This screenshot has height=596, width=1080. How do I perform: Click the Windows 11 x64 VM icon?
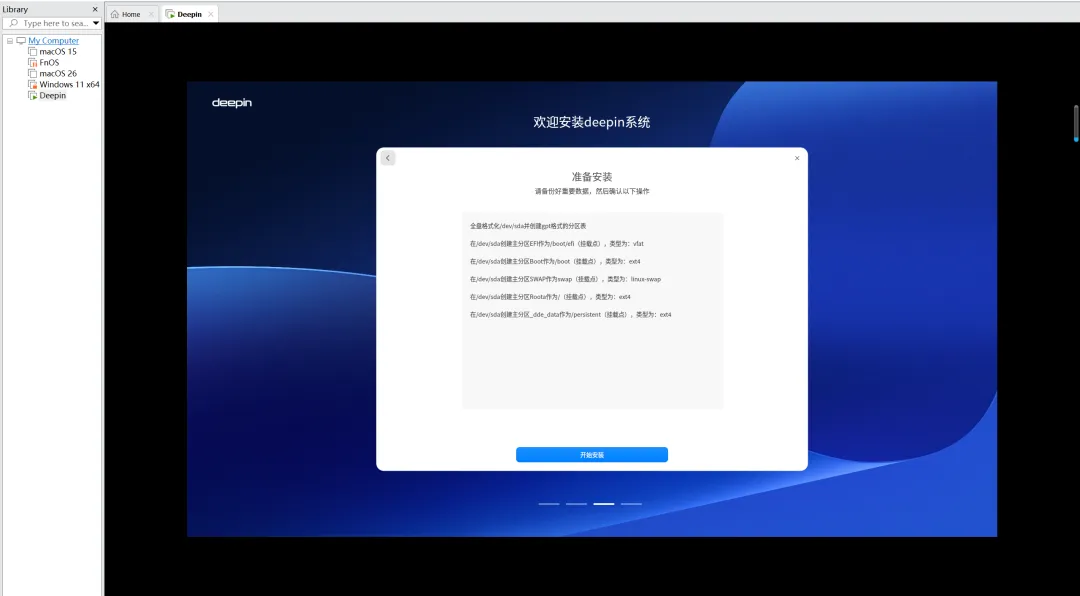point(32,85)
